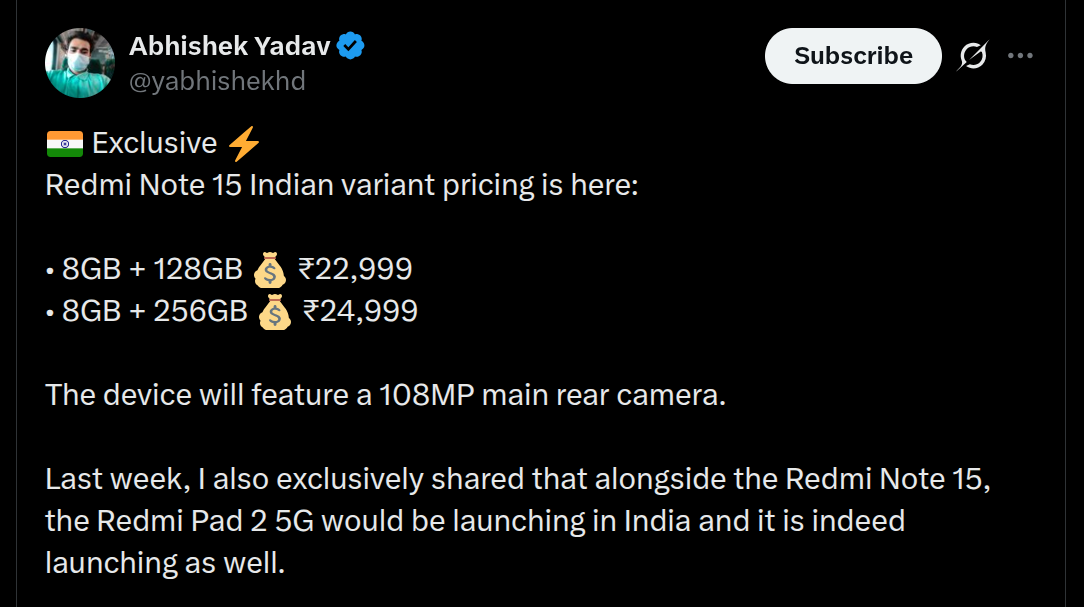
Task: Click the Abhishek Yadav display name
Action: 230,43
